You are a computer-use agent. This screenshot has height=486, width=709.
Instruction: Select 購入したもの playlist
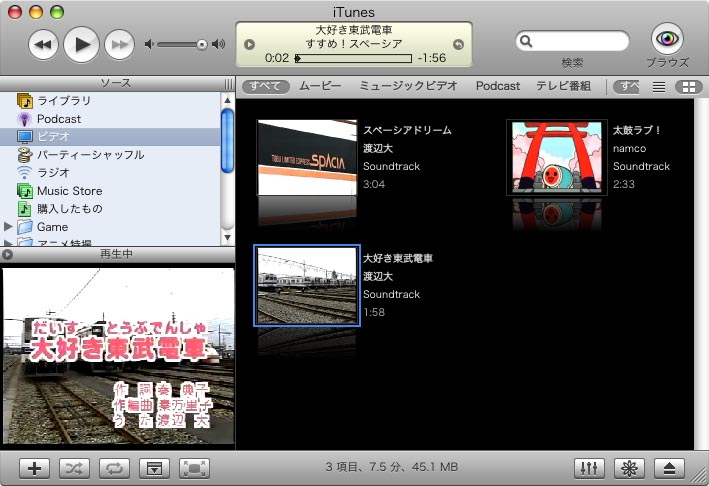coord(111,209)
